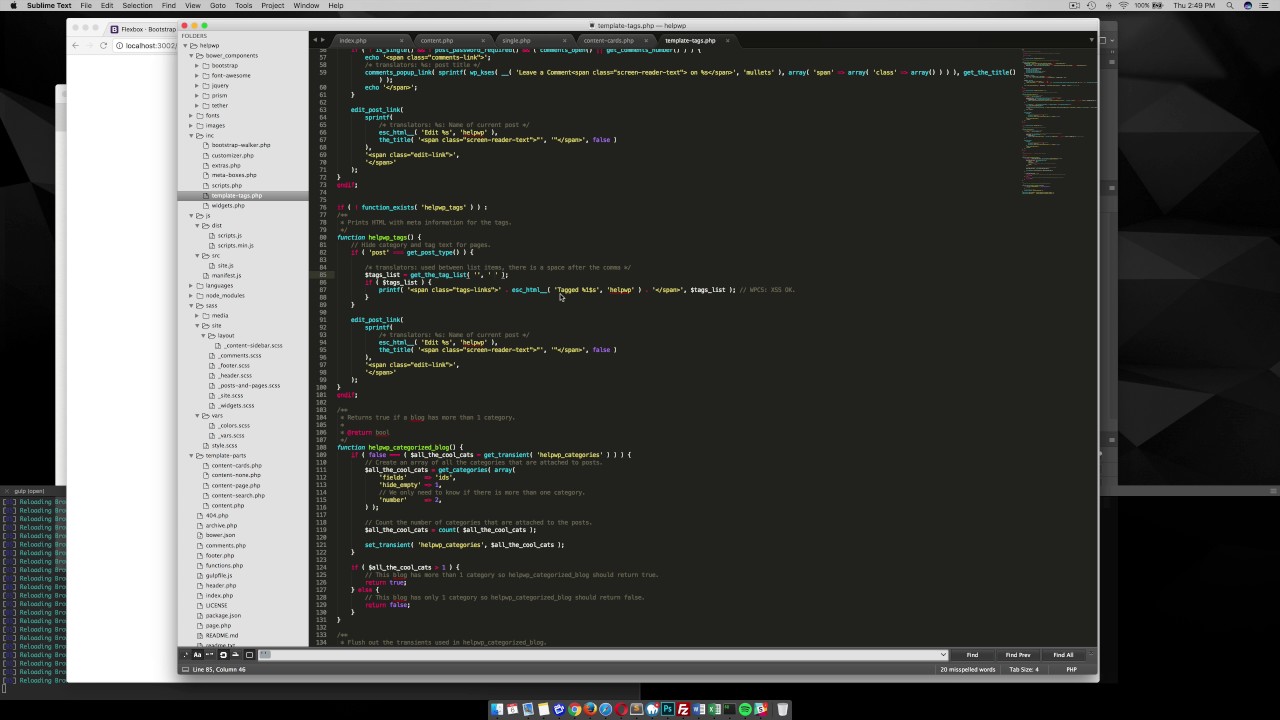Toggle case sensitive Aa option

[x=197, y=655]
